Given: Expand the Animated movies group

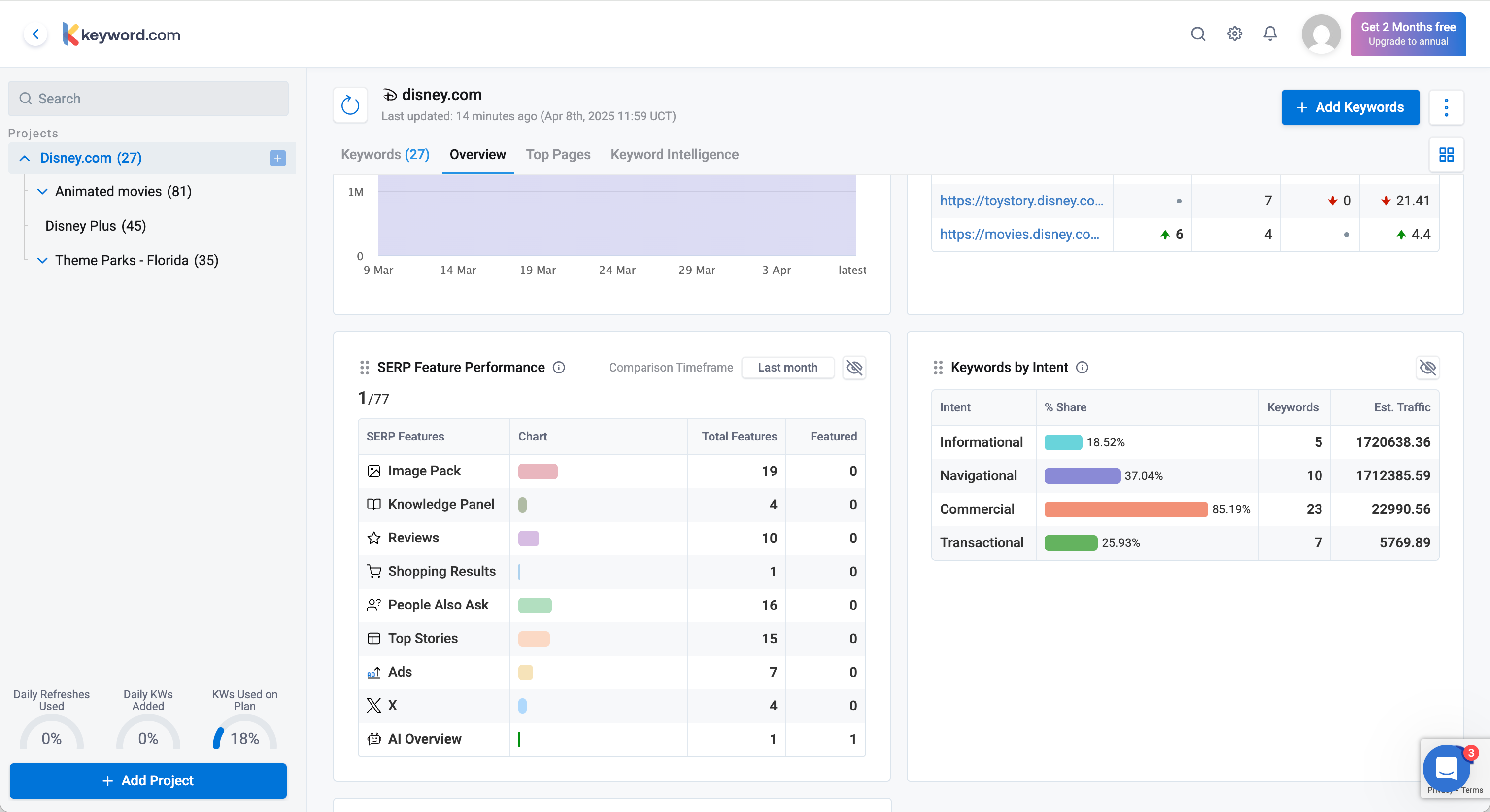Looking at the screenshot, I should point(42,192).
